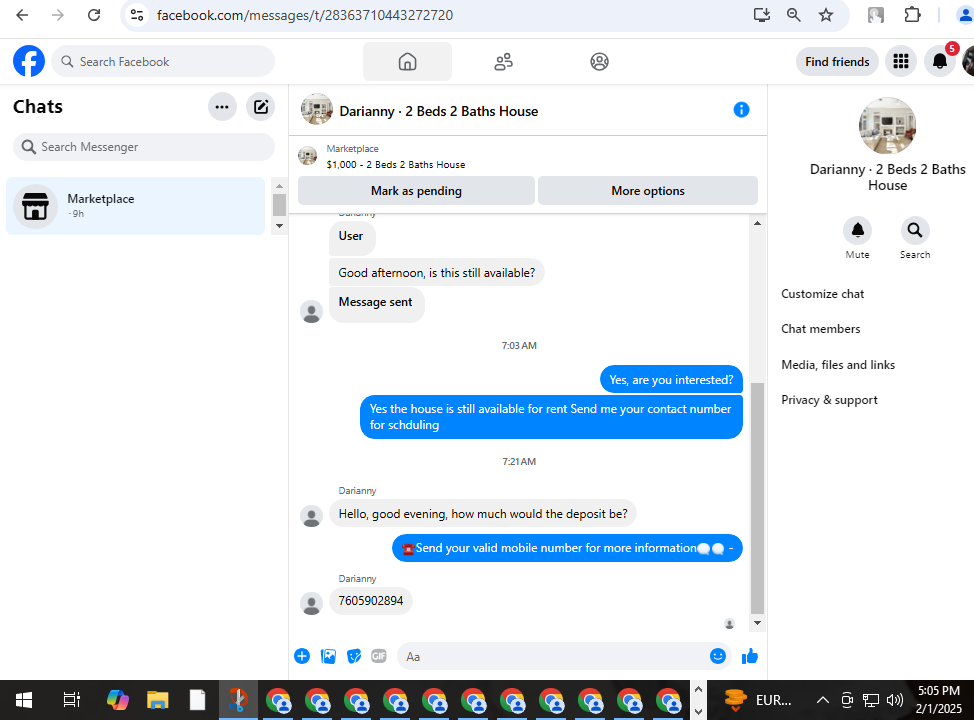Search in conversation magnifier icon
Image resolution: width=974 pixels, height=720 pixels.
pos(915,230)
